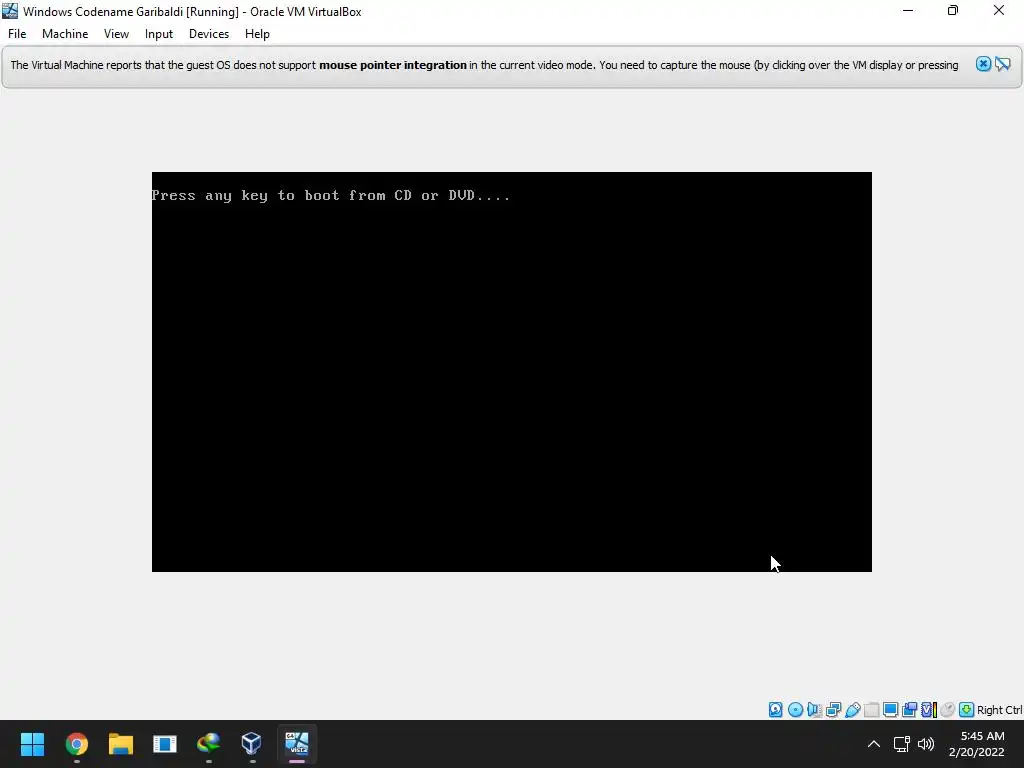Click the don't-show-again notification icon
The image size is (1024, 768).
[1002, 64]
